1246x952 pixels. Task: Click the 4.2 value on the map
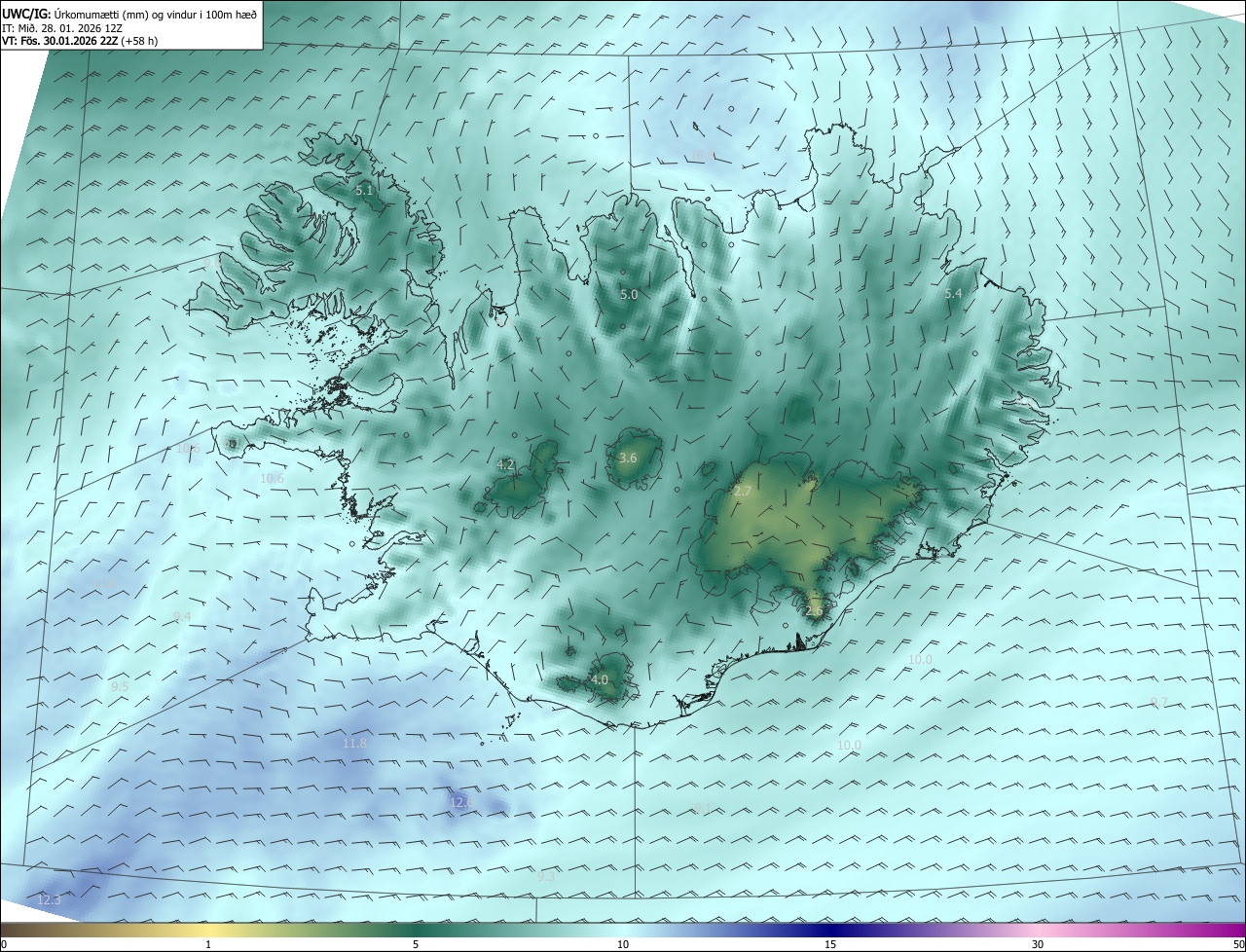point(505,465)
